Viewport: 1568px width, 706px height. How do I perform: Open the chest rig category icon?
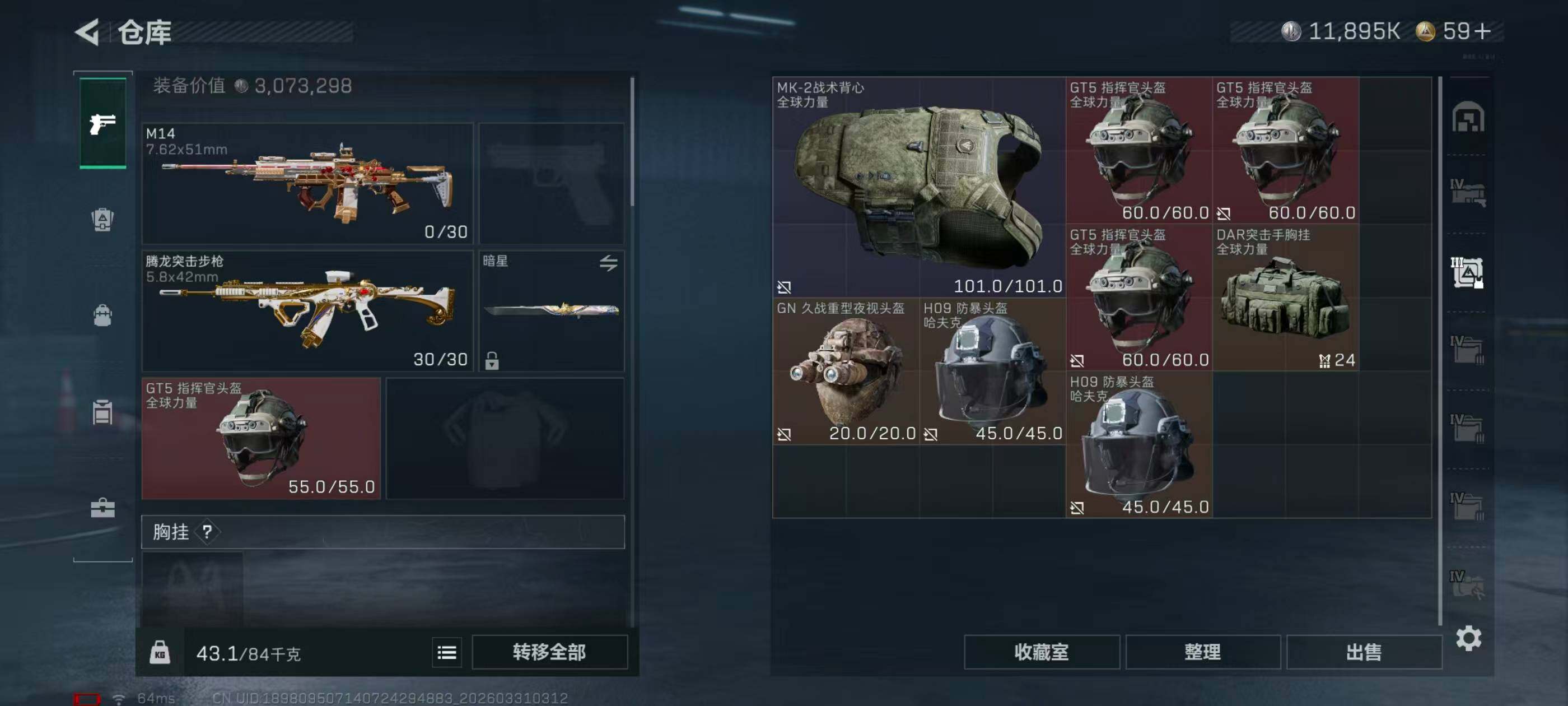[x=102, y=412]
